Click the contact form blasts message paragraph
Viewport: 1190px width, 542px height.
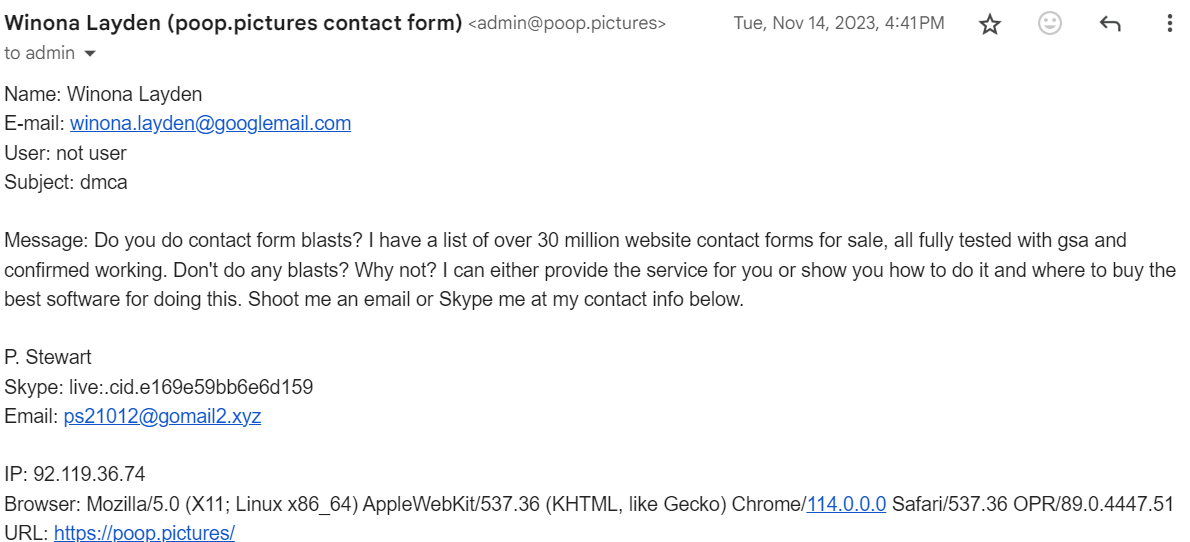tap(590, 269)
